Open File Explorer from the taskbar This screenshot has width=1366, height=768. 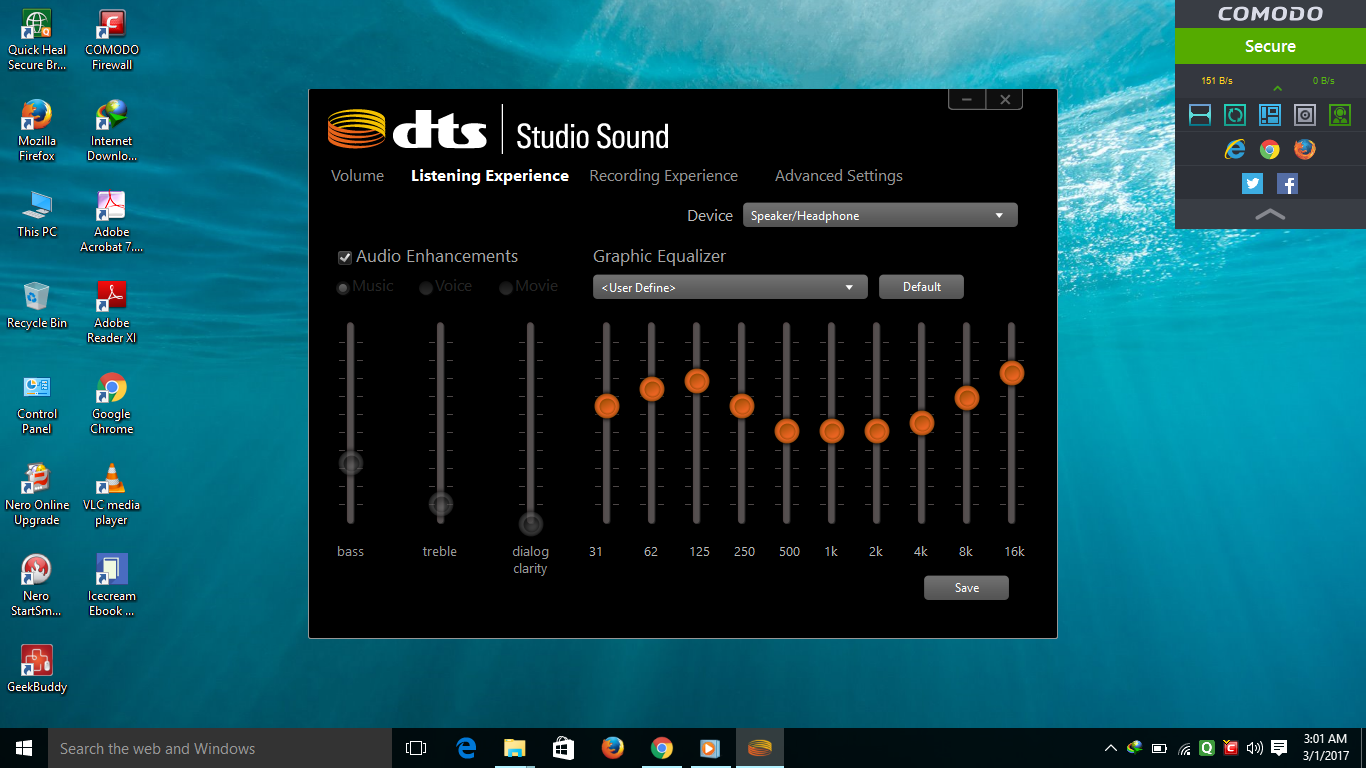click(514, 748)
